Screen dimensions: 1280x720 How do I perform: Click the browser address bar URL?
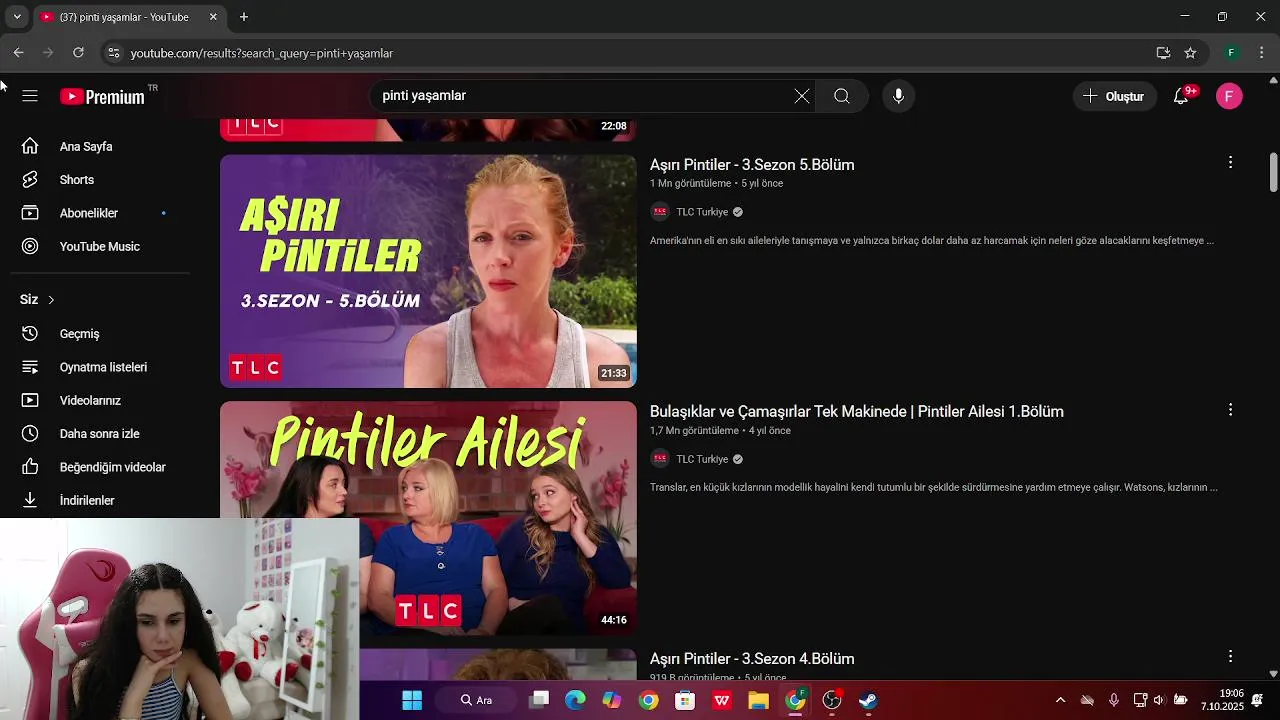coord(262,53)
